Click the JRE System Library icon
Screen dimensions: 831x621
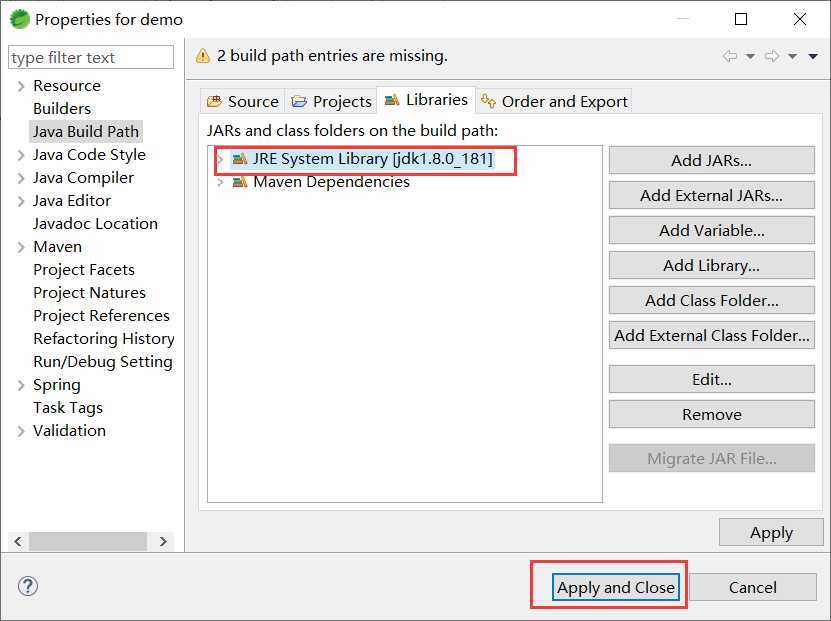[x=240, y=158]
